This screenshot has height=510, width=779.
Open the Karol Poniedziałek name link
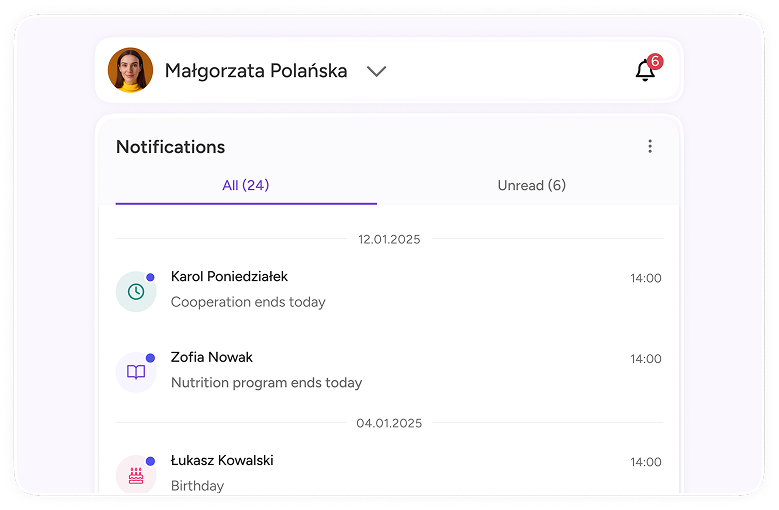pyautogui.click(x=229, y=277)
